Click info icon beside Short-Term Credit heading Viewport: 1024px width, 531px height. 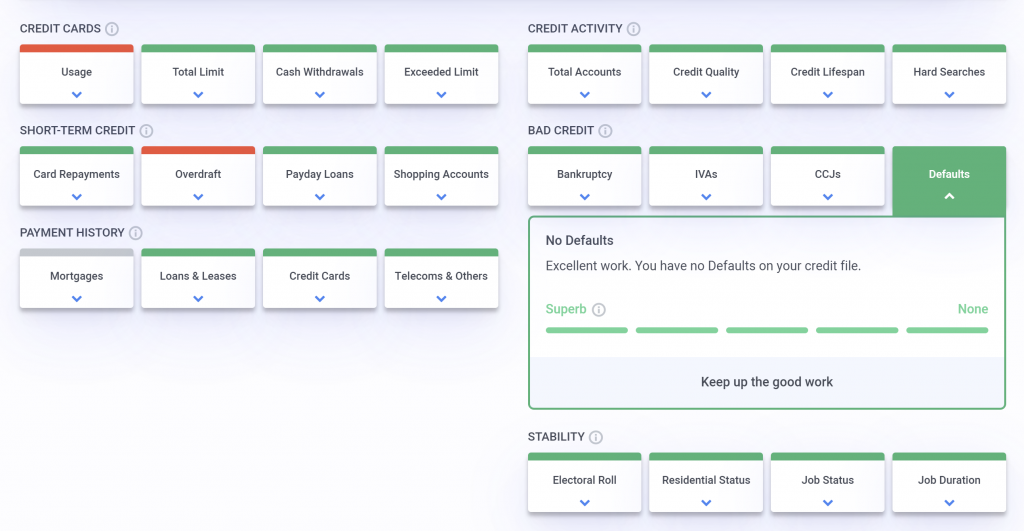[x=146, y=131]
